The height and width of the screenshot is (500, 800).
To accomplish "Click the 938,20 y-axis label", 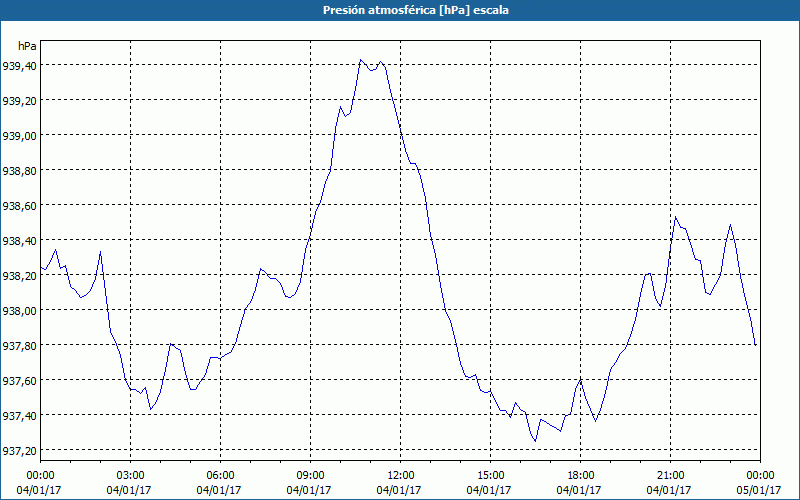I will click(19, 276).
